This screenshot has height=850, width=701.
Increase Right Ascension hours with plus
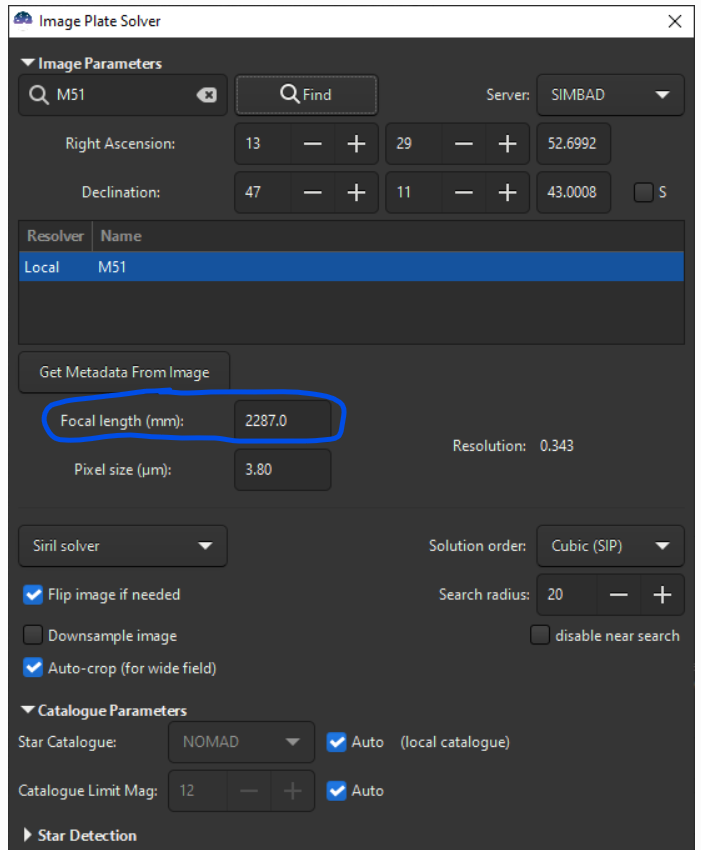click(x=356, y=144)
